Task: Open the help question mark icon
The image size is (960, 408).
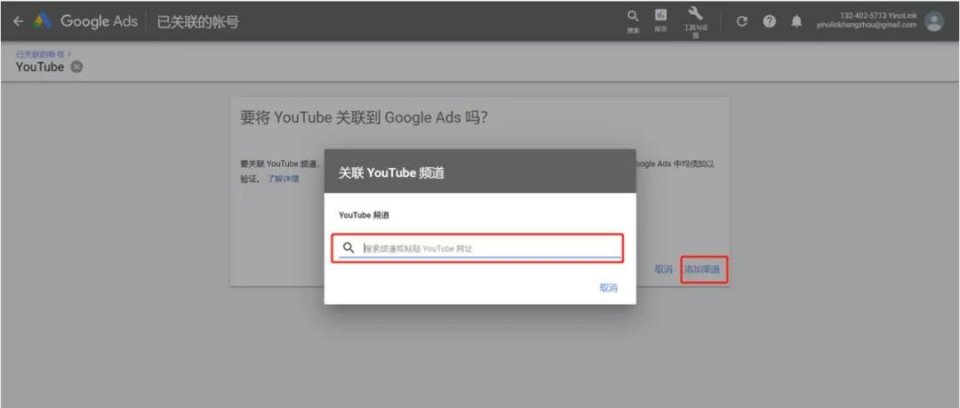Action: 769,21
